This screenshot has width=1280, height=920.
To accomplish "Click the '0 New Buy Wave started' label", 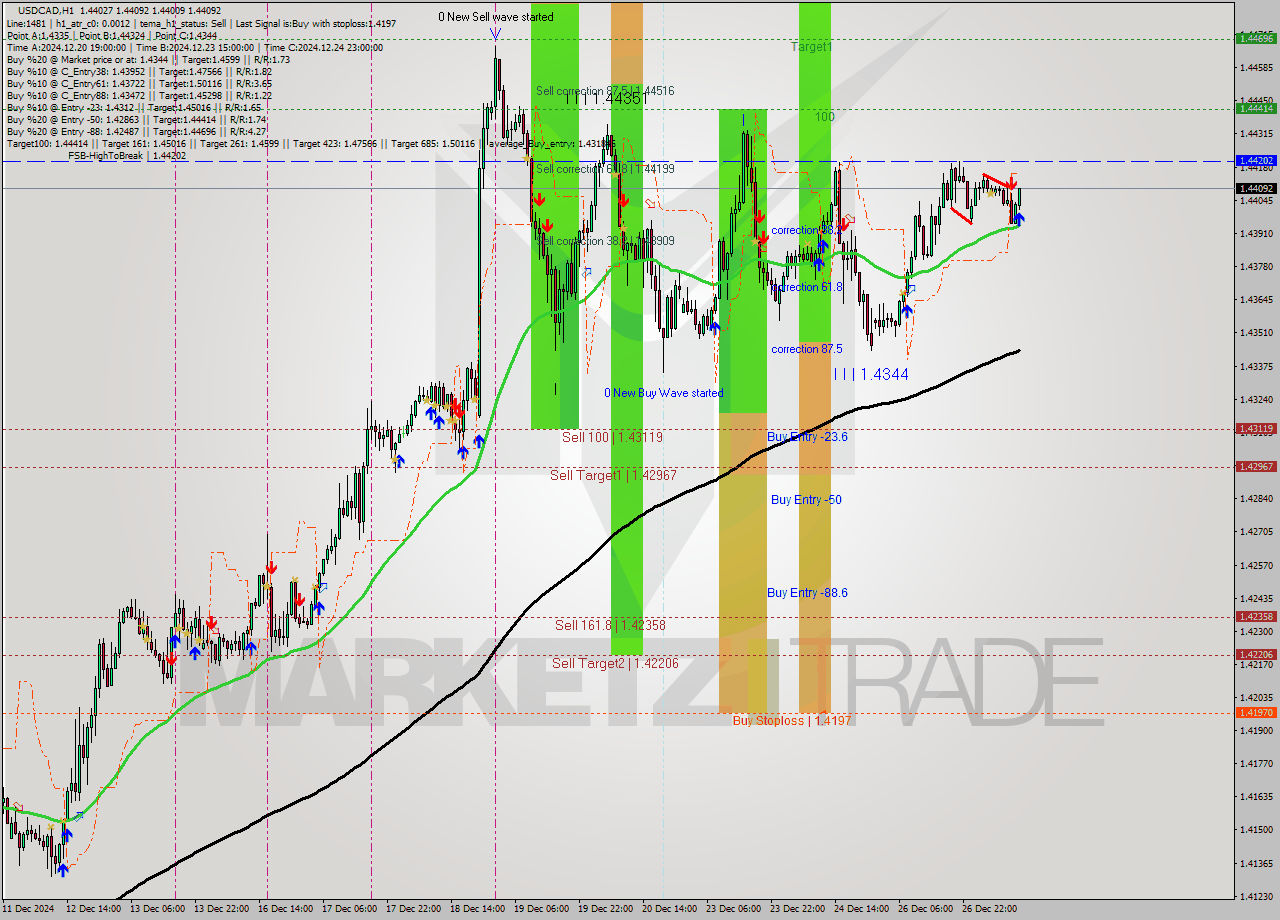I will tap(664, 393).
